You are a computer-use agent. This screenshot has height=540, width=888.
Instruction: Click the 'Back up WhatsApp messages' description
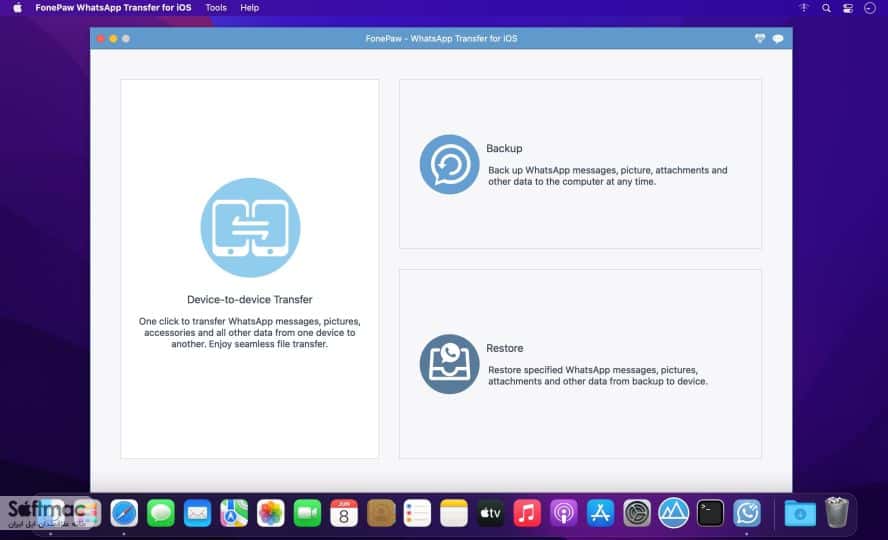608,175
